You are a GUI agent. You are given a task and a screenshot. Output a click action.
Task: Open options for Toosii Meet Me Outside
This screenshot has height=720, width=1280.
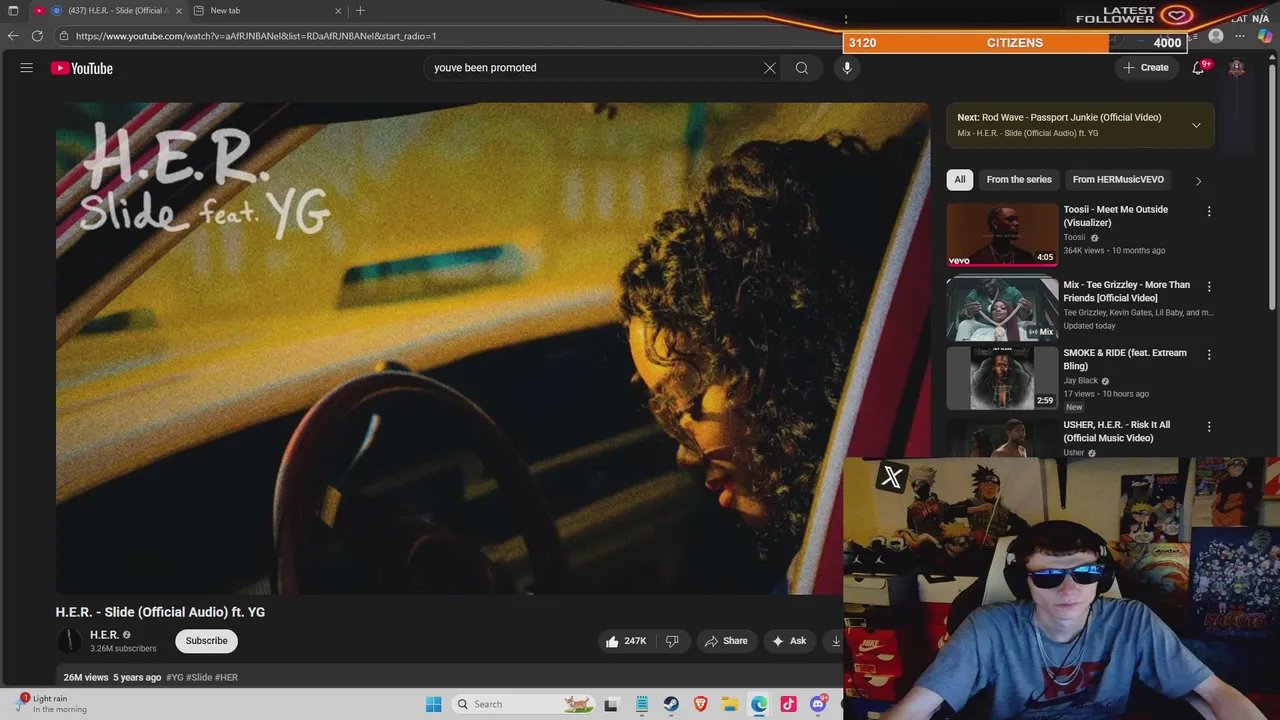[1209, 211]
